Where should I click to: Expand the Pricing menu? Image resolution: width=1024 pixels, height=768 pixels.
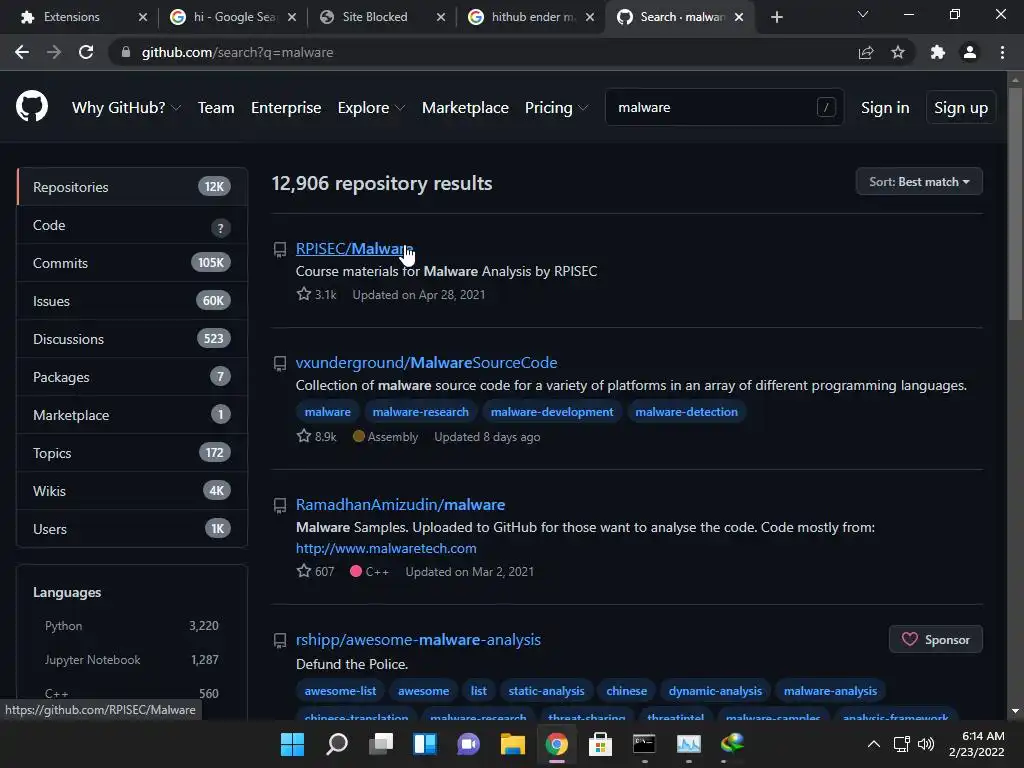556,108
